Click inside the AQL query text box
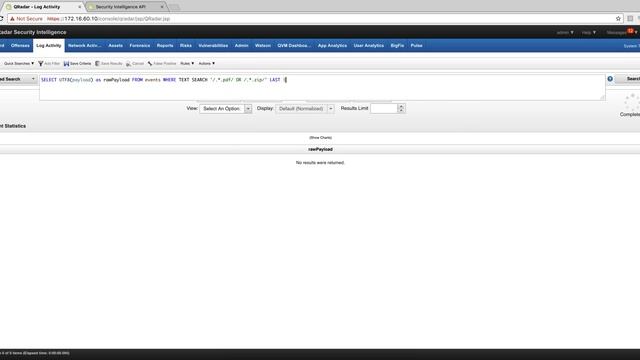Screen dimensions: 640x360 tap(322, 87)
